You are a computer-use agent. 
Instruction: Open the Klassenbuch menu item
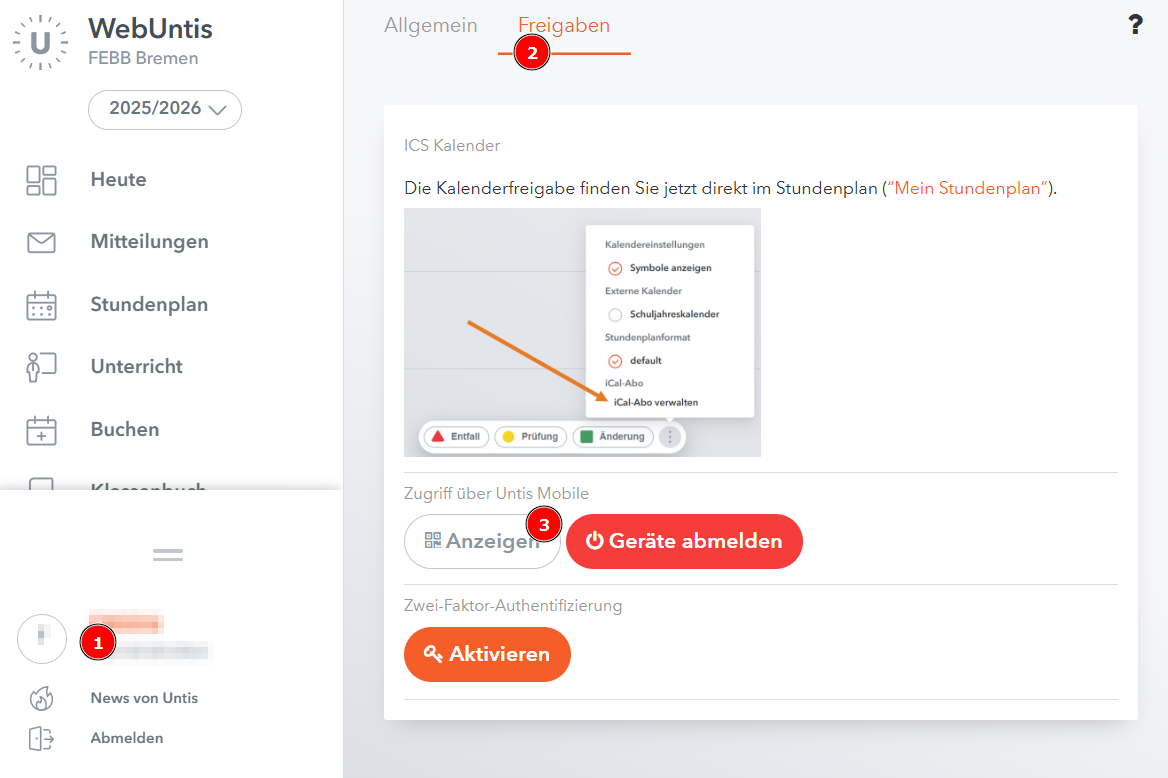point(148,484)
